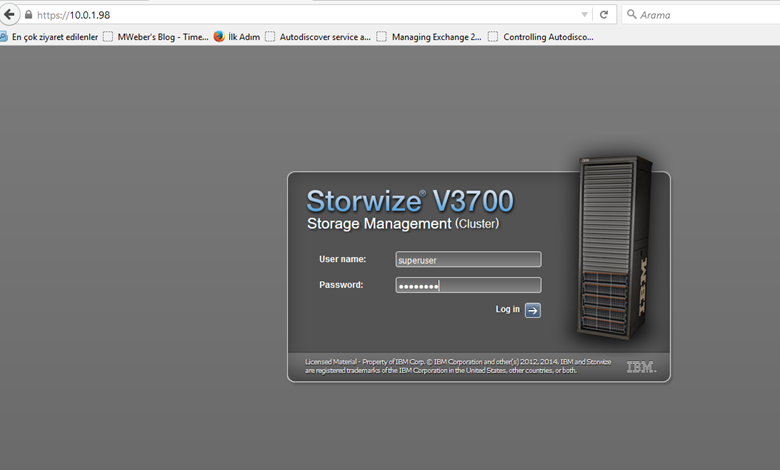The height and width of the screenshot is (470, 780).
Task: Click the Password input field
Action: click(468, 285)
